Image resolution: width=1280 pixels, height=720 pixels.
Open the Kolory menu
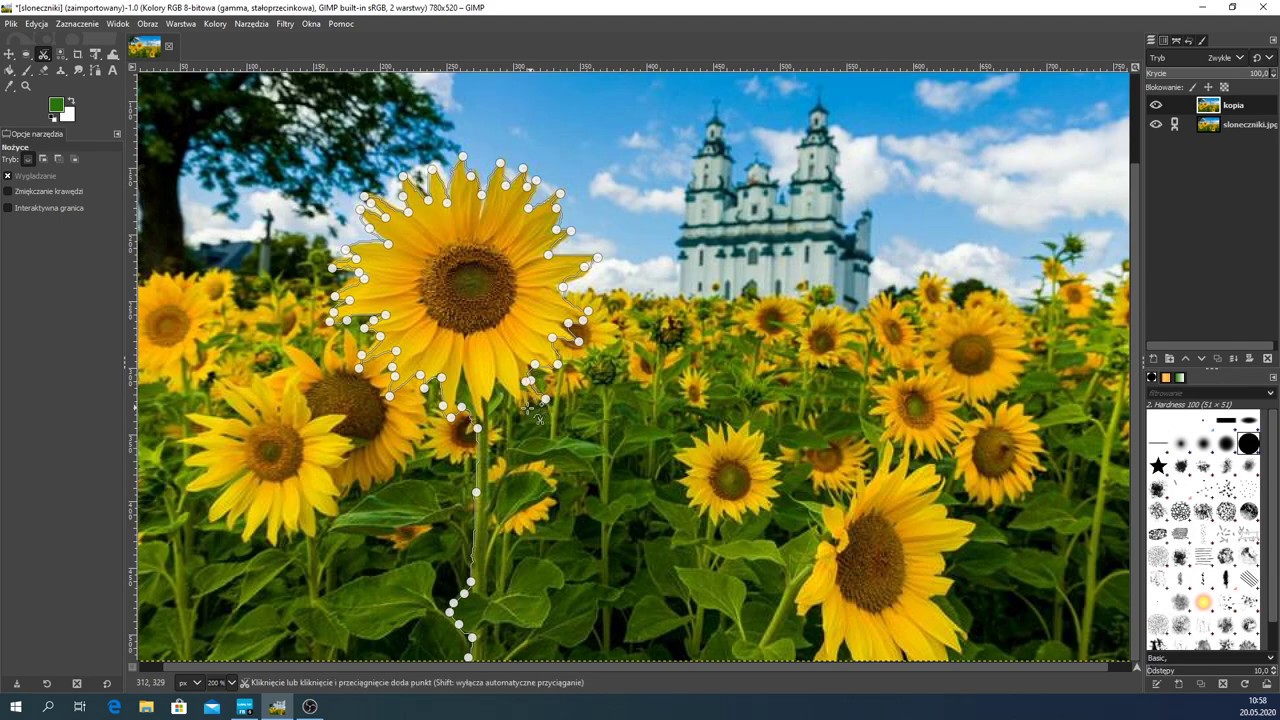[215, 23]
